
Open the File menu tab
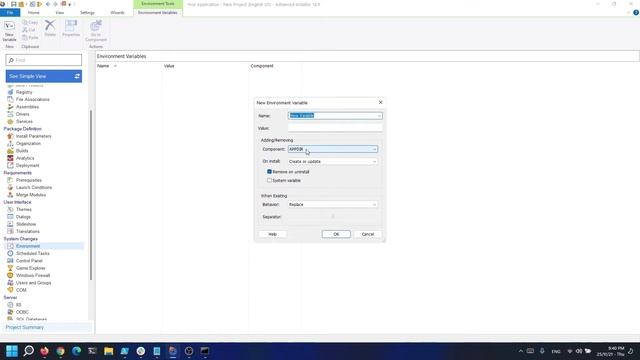tap(10, 13)
